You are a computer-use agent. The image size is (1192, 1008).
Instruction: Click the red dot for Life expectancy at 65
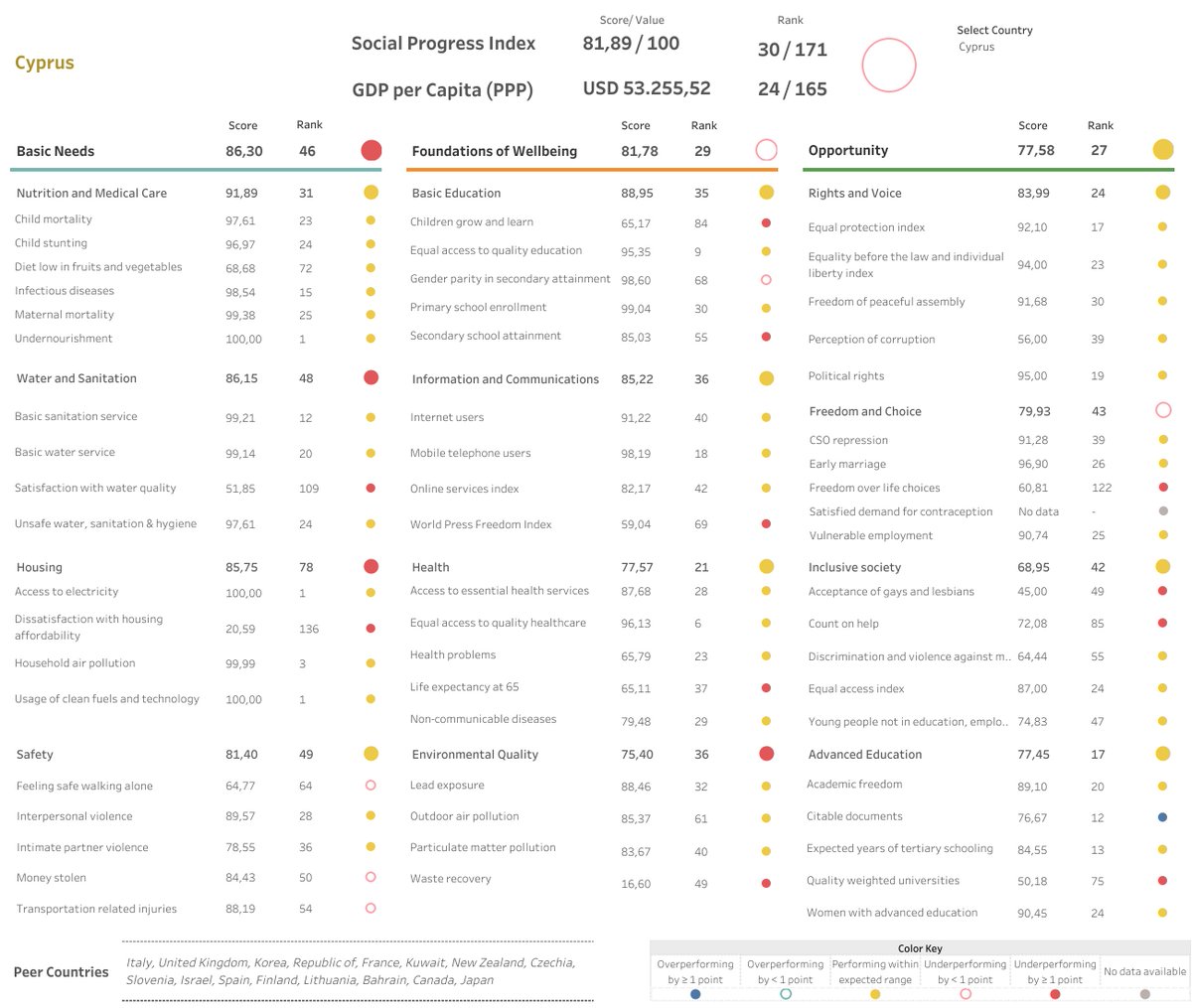pyautogui.click(x=766, y=687)
